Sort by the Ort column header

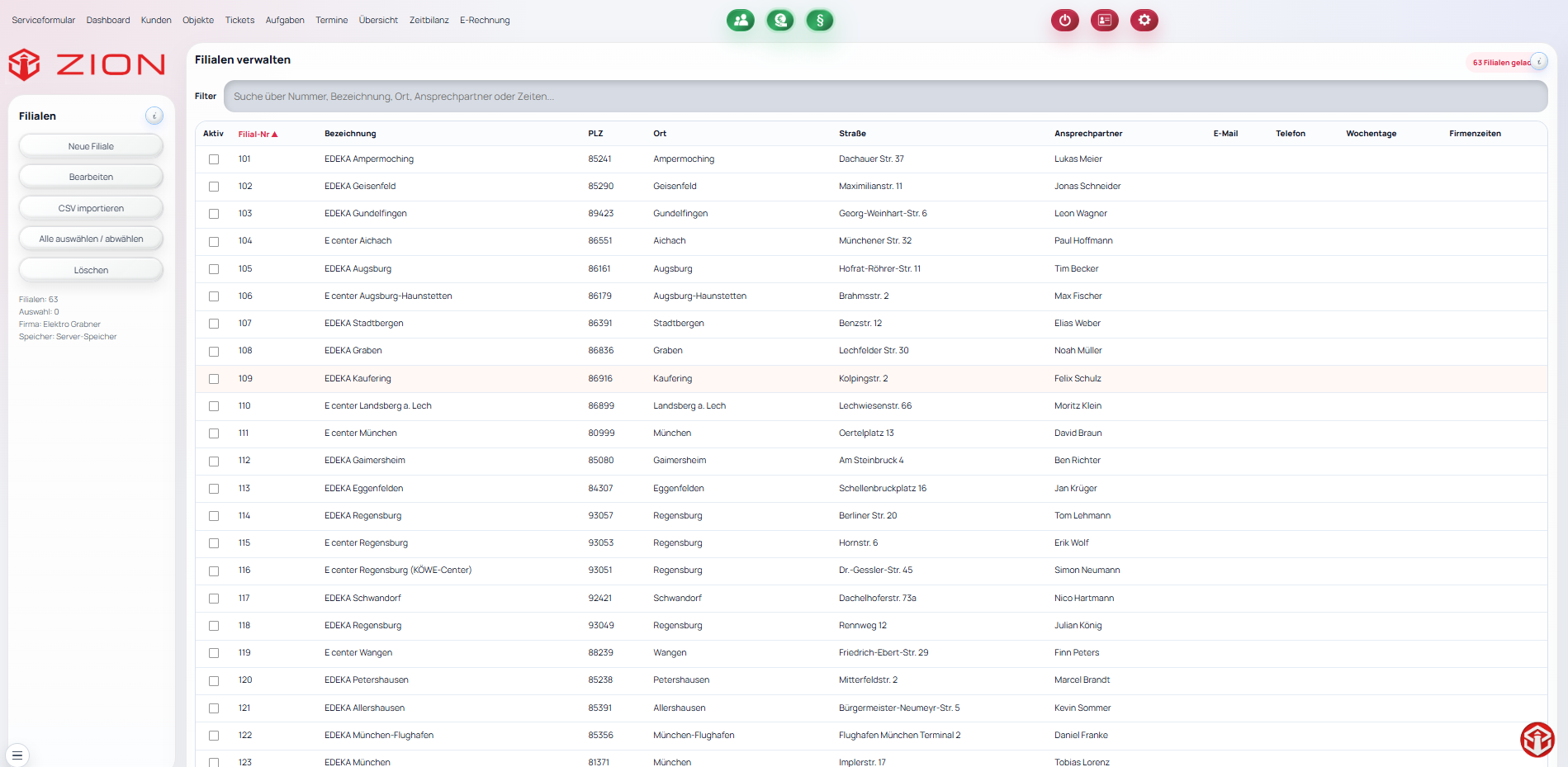click(660, 134)
